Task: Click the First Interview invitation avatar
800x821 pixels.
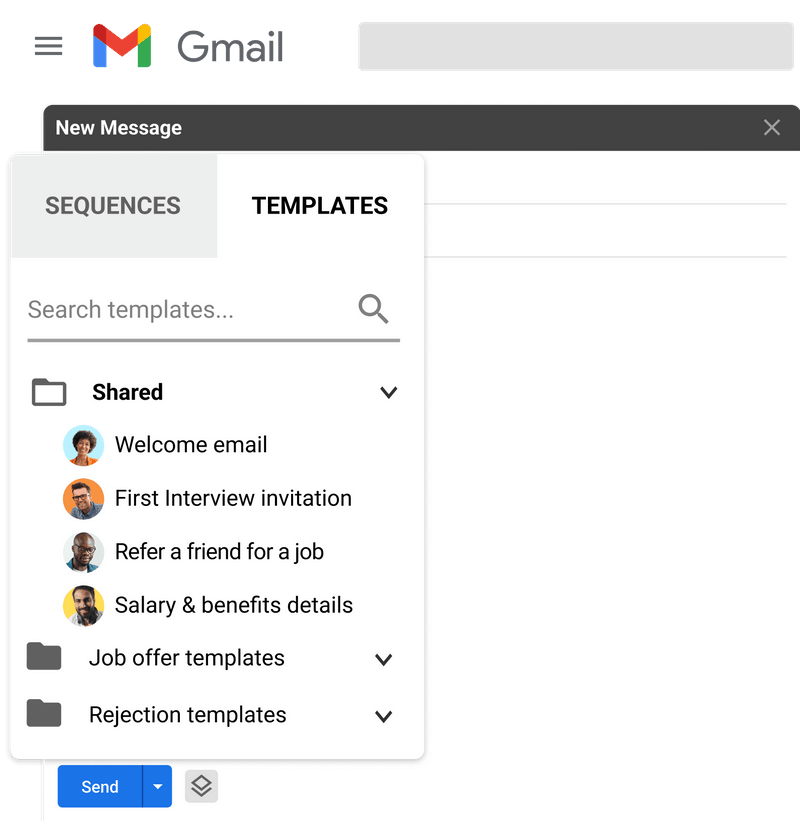Action: click(83, 498)
